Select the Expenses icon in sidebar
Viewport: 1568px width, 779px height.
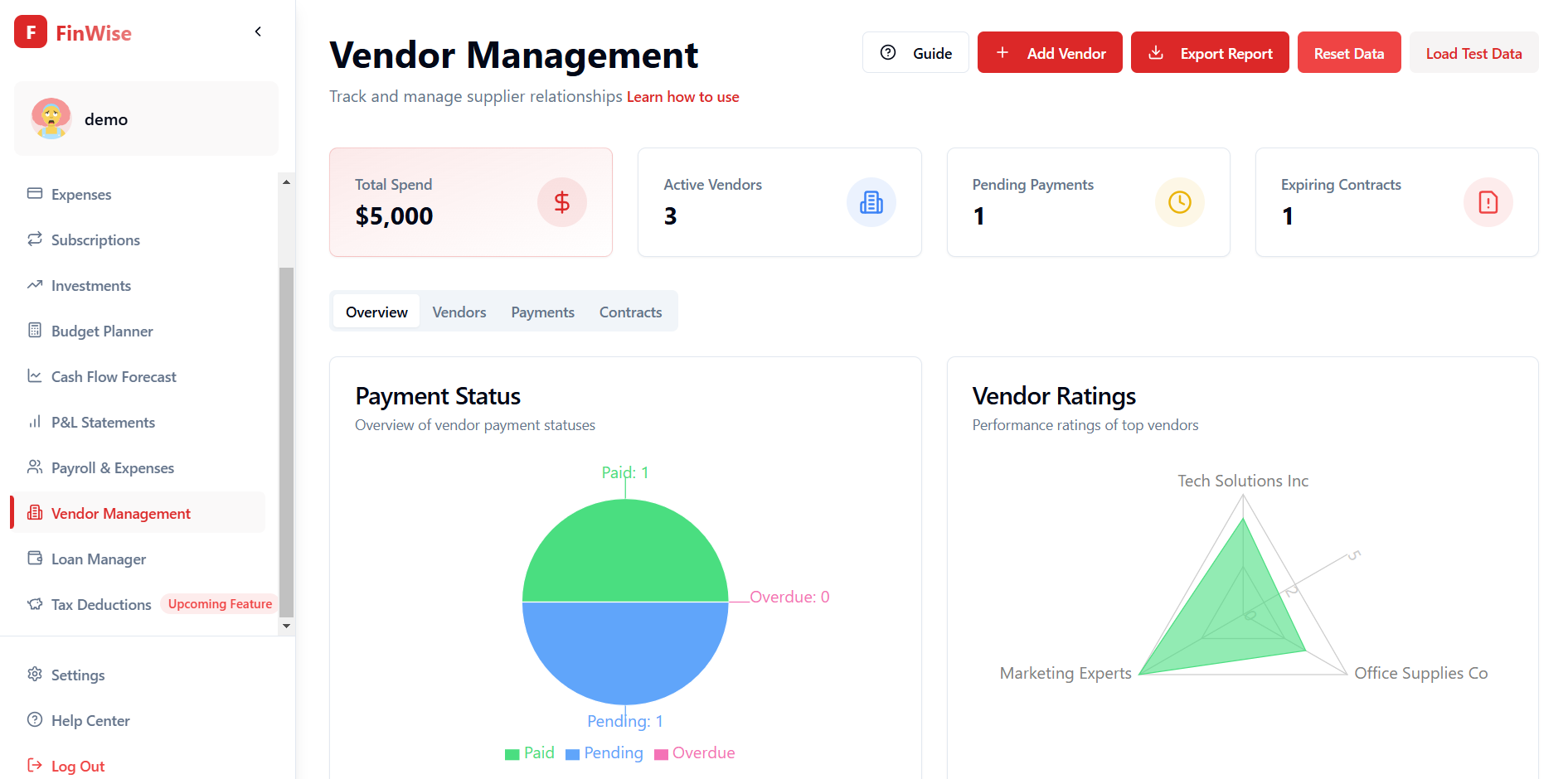(35, 194)
